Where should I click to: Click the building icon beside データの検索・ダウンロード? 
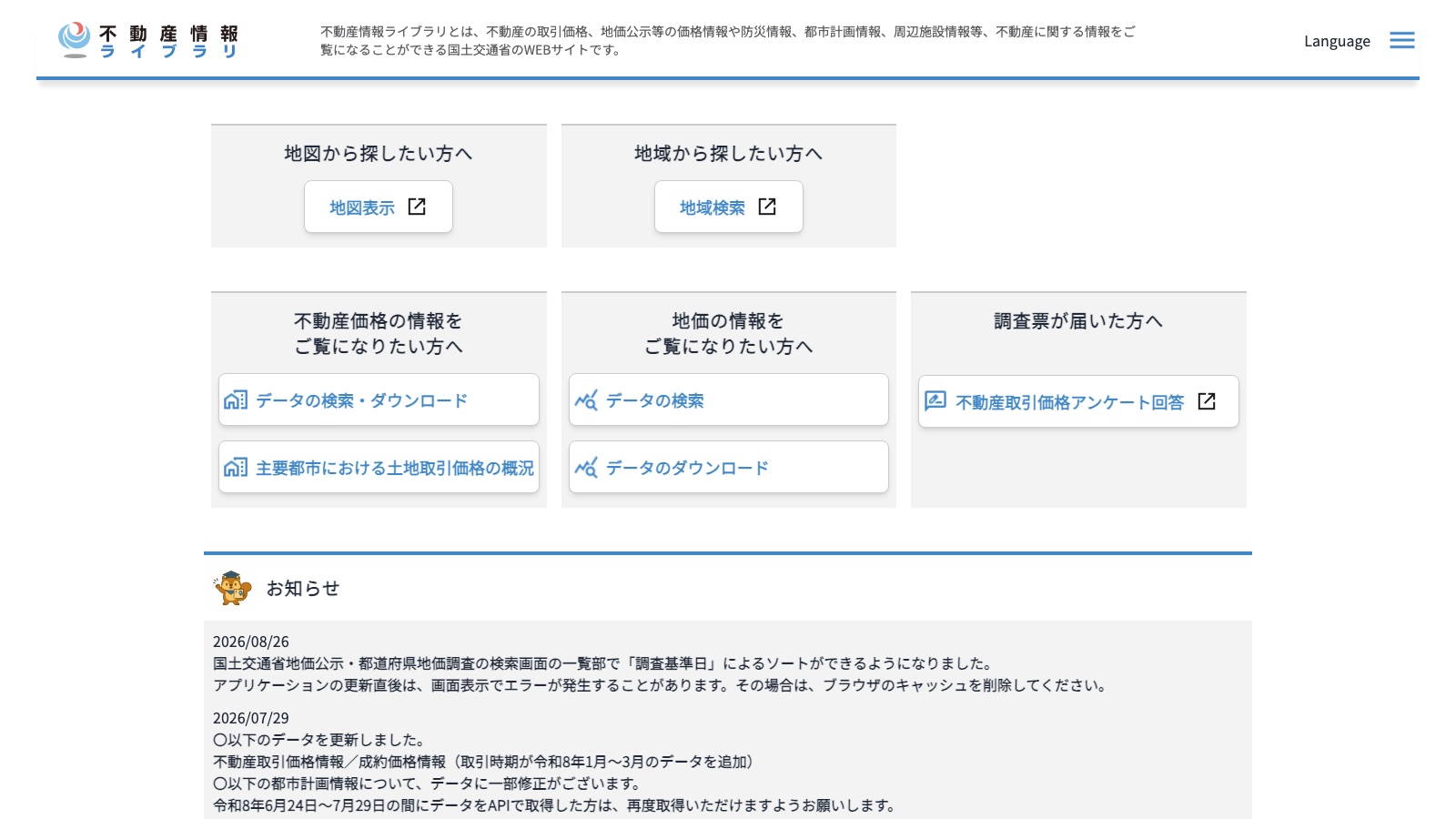pyautogui.click(x=236, y=399)
